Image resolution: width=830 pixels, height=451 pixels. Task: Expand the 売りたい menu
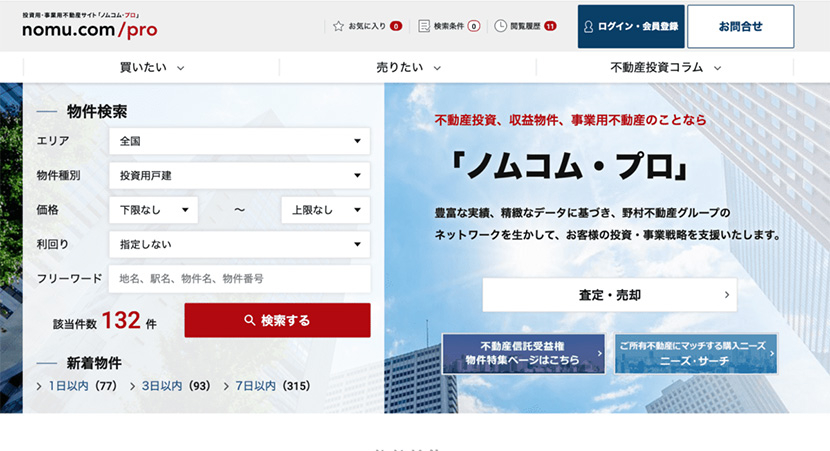click(408, 68)
